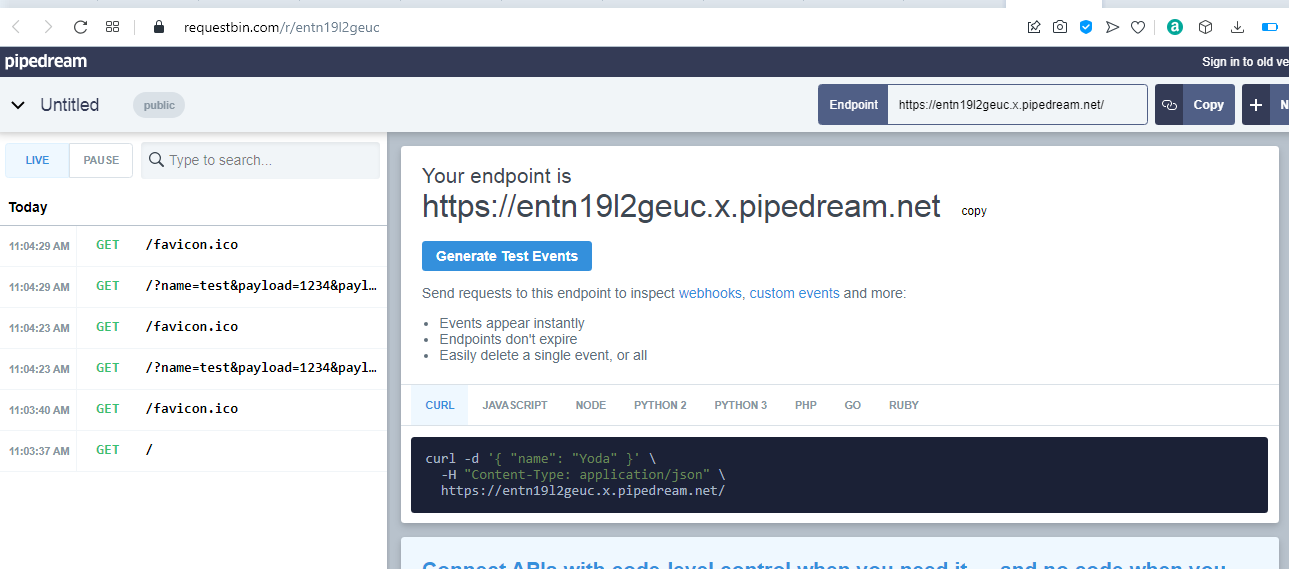Select the CURL code tab
Image resolution: width=1289 pixels, height=569 pixels.
point(440,405)
